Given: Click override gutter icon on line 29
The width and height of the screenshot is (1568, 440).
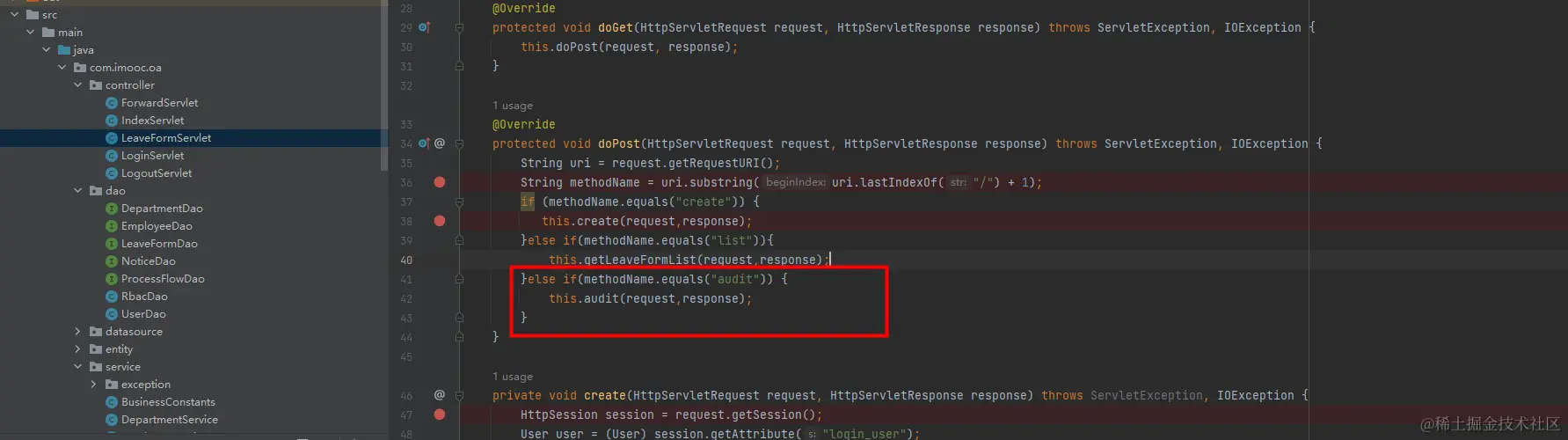Looking at the screenshot, I should coord(424,27).
